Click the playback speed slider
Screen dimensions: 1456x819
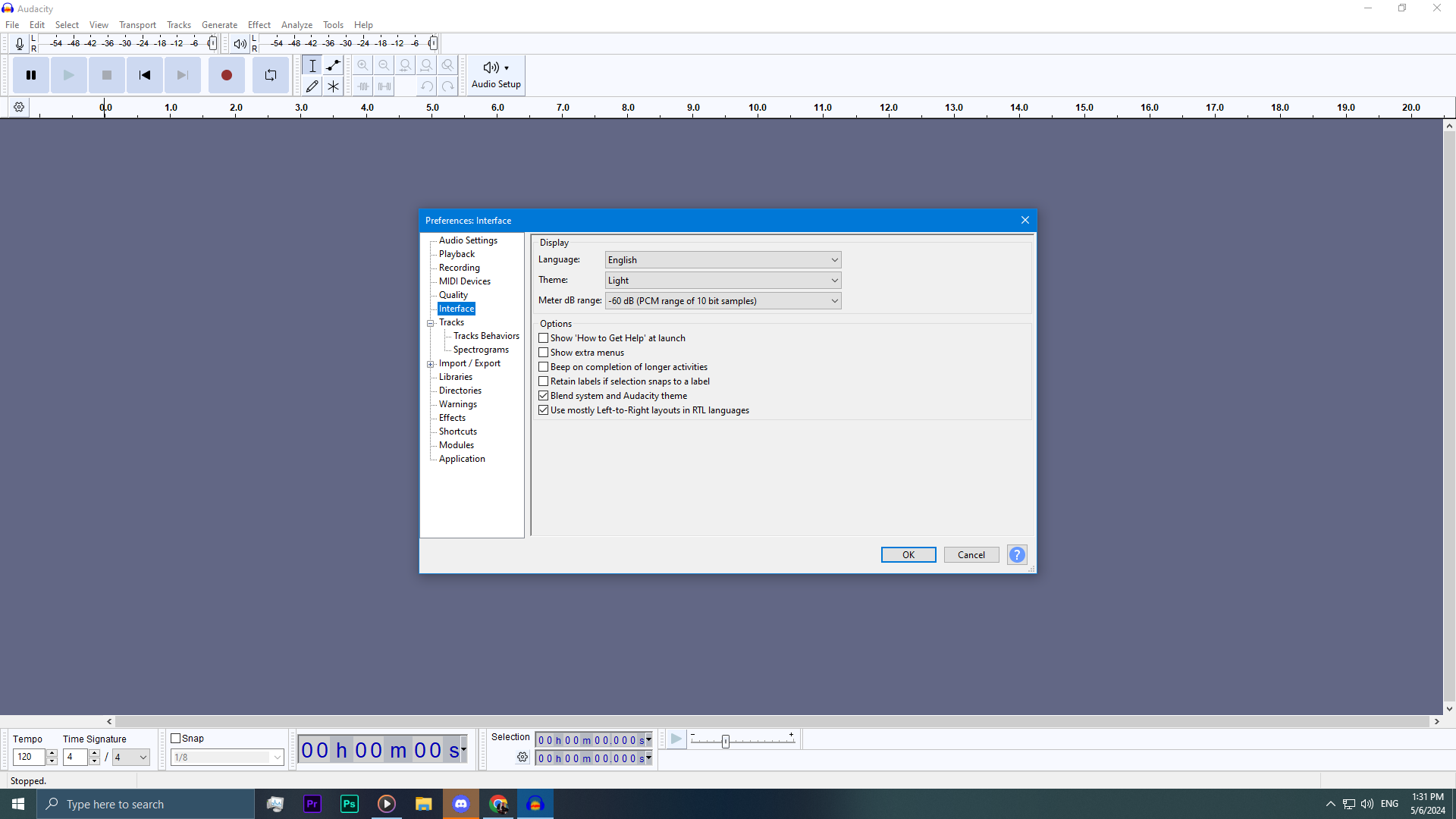pyautogui.click(x=726, y=741)
